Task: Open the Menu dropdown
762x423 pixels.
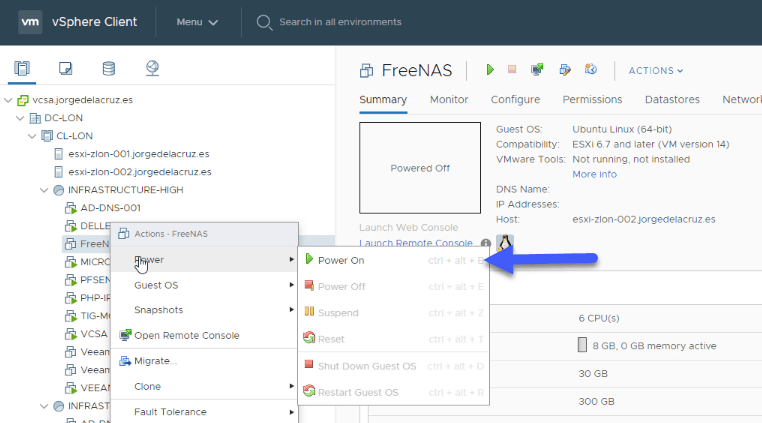Action: [x=197, y=22]
